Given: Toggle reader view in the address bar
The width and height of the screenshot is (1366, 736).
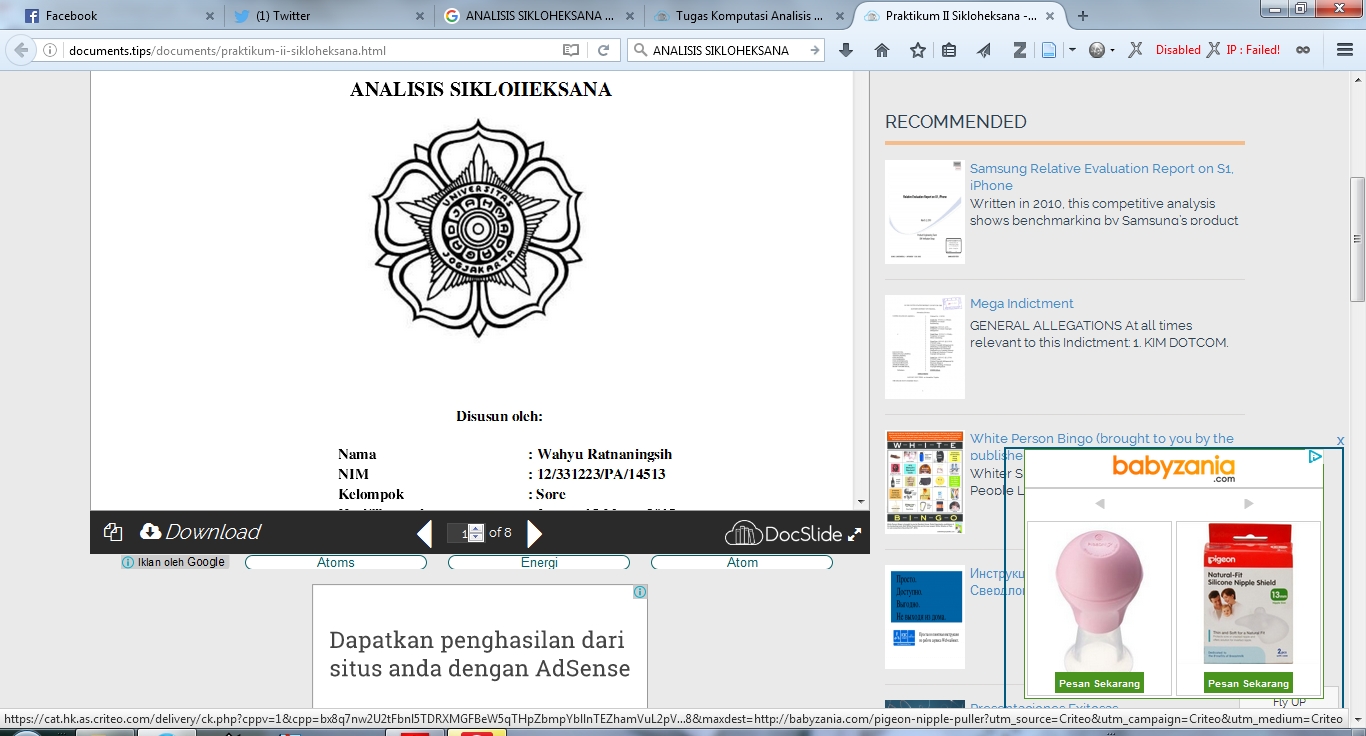Looking at the screenshot, I should pyautogui.click(x=570, y=50).
